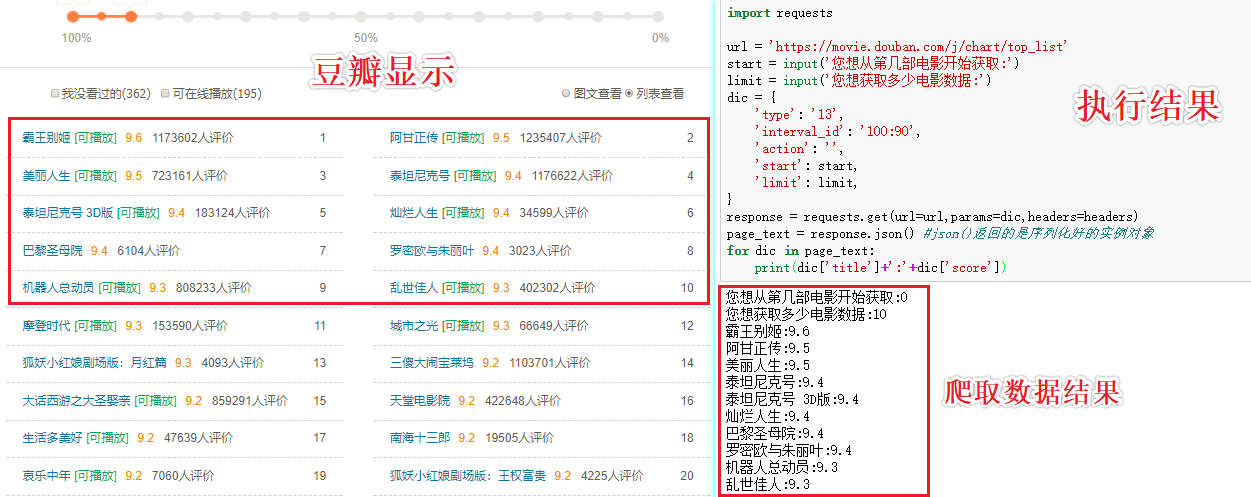The width and height of the screenshot is (1251, 497).
Task: Click [可播放] next to 泰坦尼克号 3D版
Action: tap(138, 213)
